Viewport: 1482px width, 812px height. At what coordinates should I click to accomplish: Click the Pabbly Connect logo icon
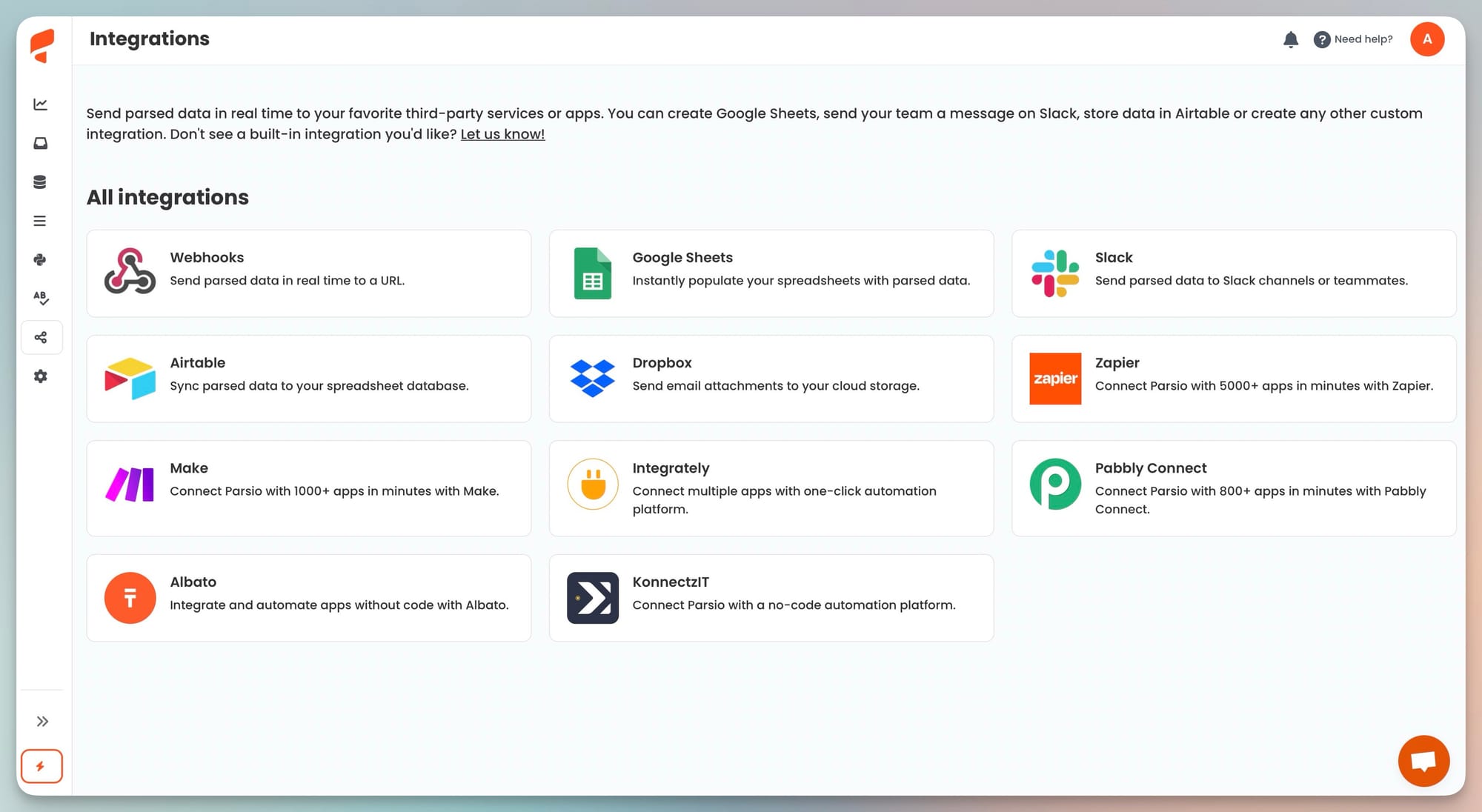coord(1055,484)
